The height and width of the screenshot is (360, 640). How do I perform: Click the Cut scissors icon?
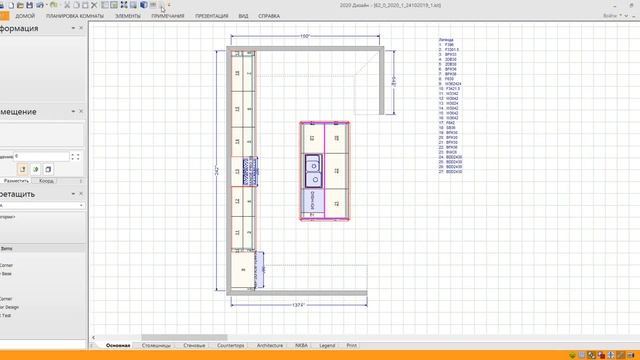coord(67,5)
